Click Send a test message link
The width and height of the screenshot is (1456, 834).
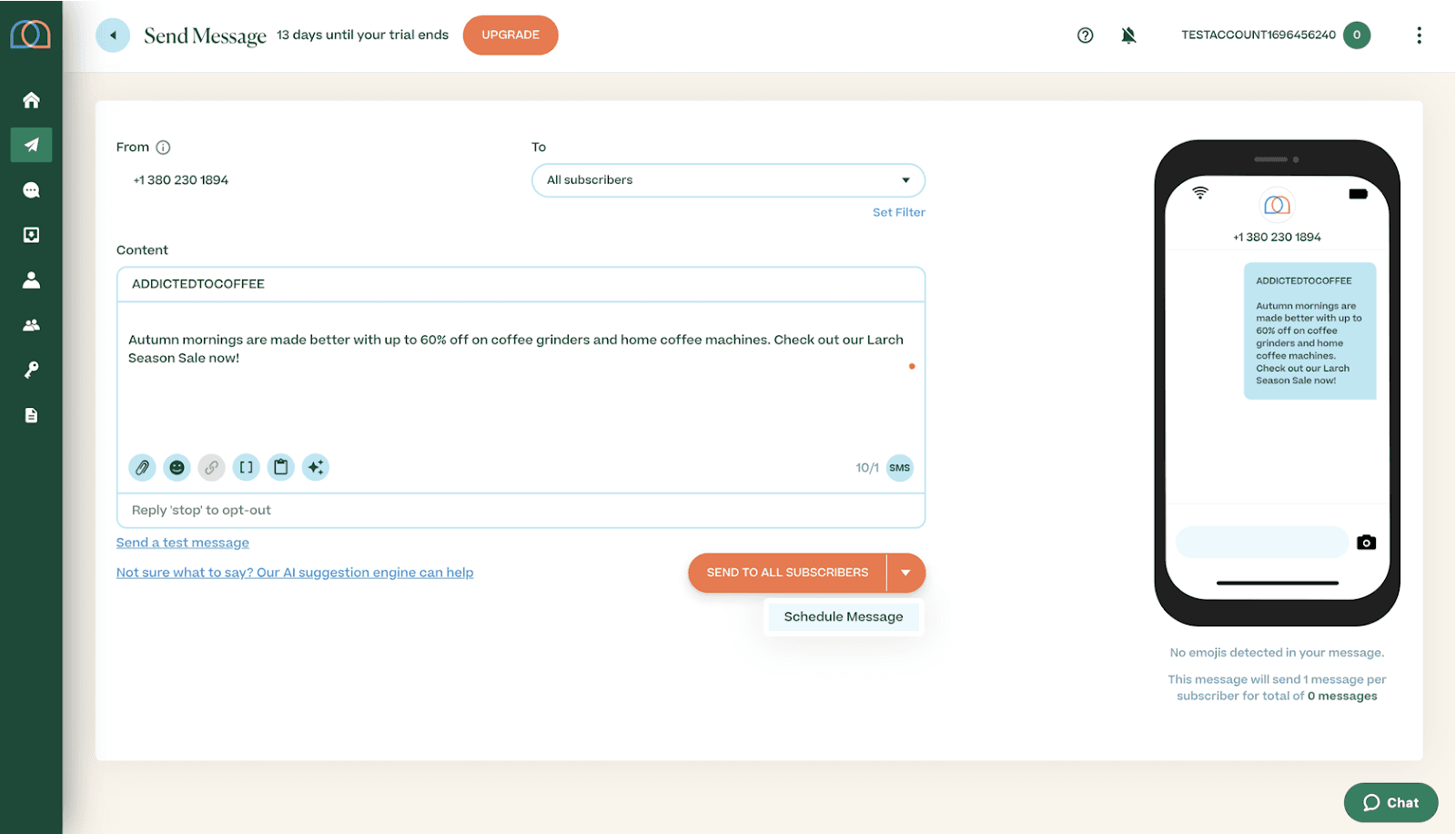tap(183, 543)
